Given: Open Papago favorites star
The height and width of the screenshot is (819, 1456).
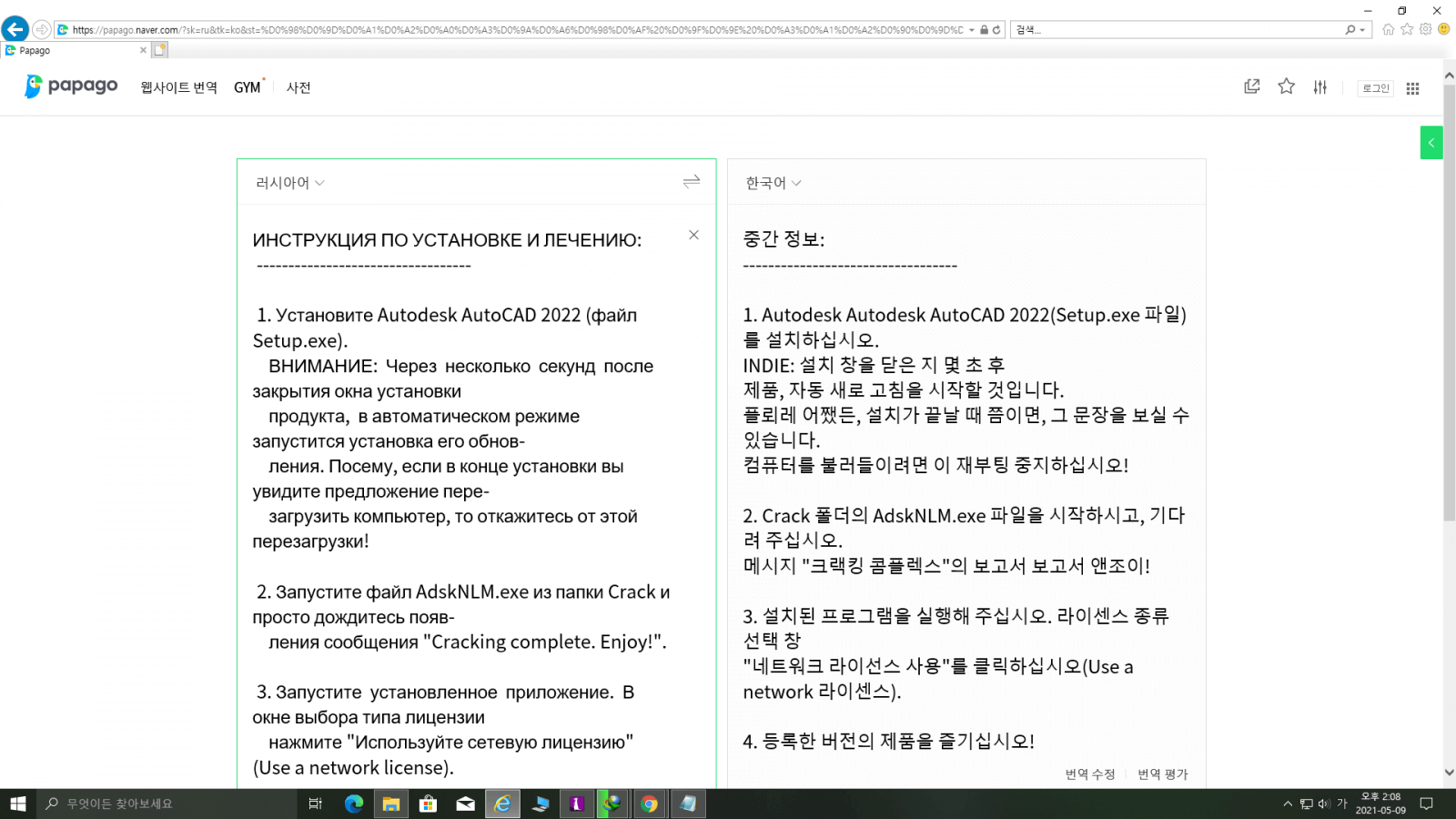Looking at the screenshot, I should point(1286,86).
